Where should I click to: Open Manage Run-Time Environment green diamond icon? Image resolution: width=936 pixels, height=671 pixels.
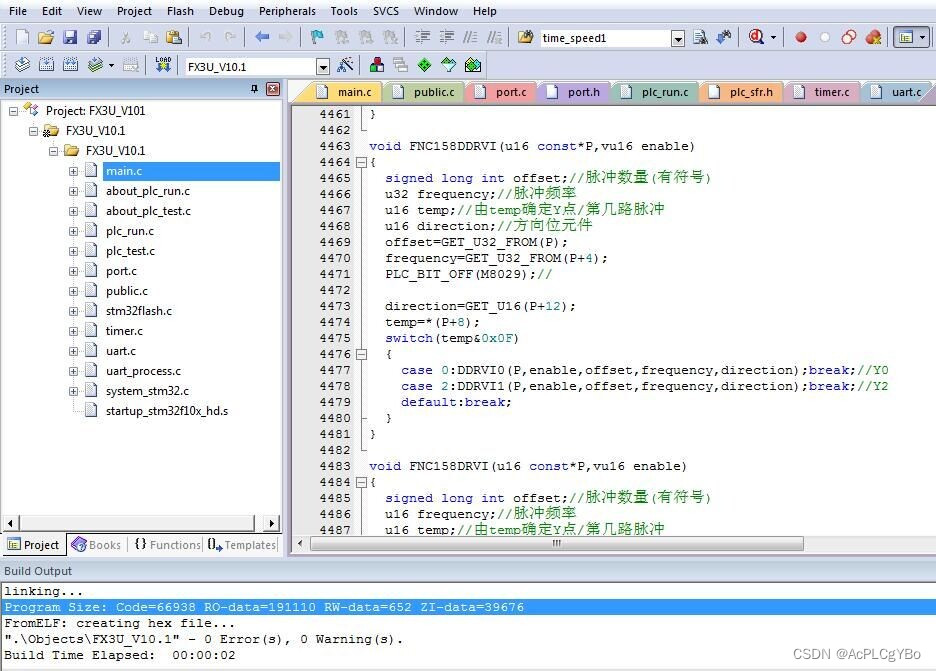click(424, 64)
